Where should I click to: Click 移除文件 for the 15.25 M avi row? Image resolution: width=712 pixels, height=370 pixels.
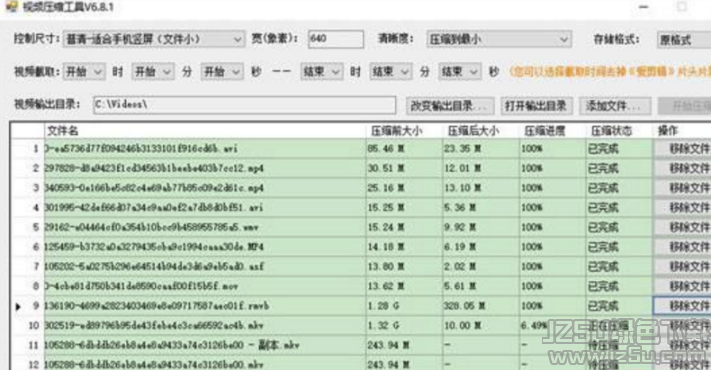[682, 207]
